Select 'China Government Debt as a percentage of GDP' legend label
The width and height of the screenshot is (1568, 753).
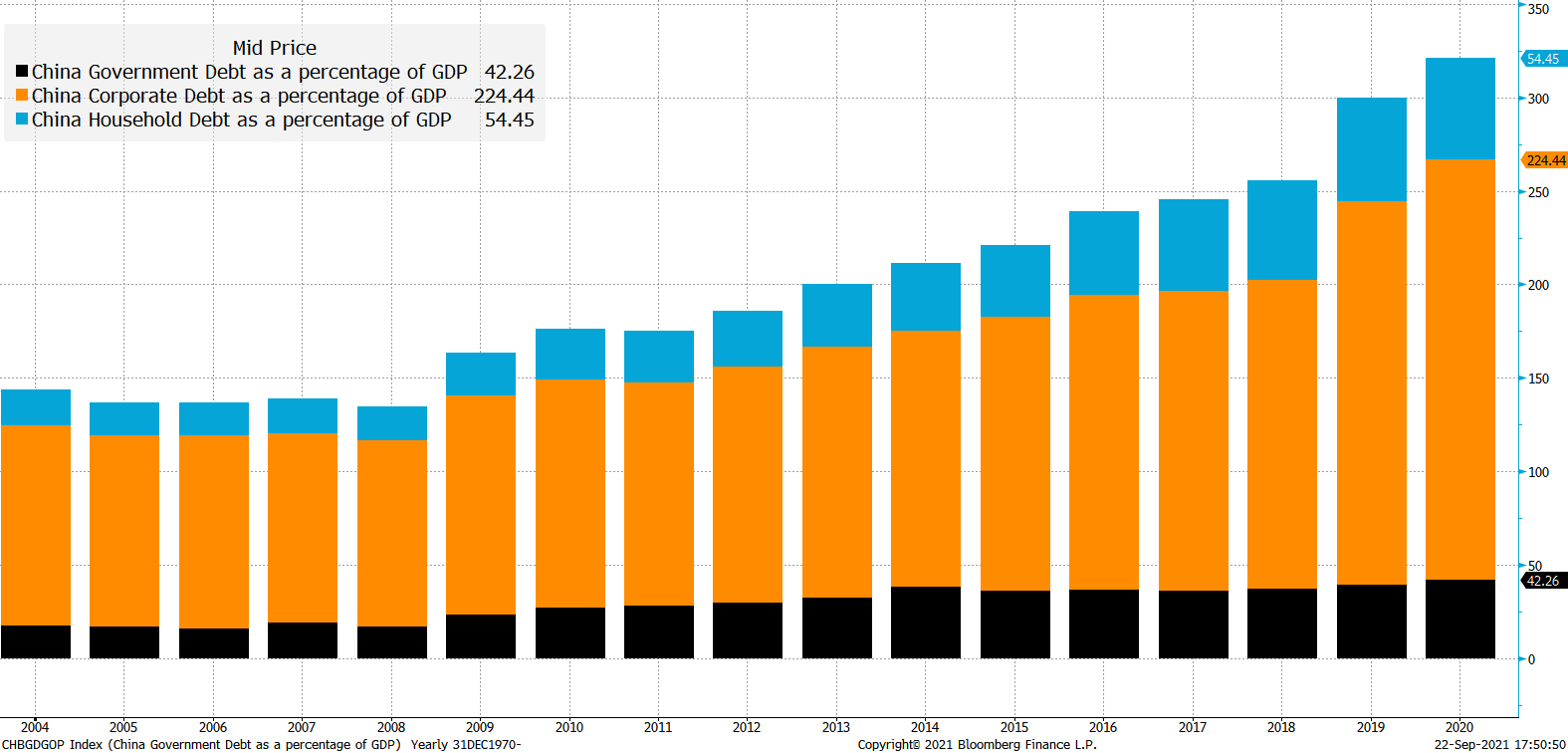[x=249, y=72]
